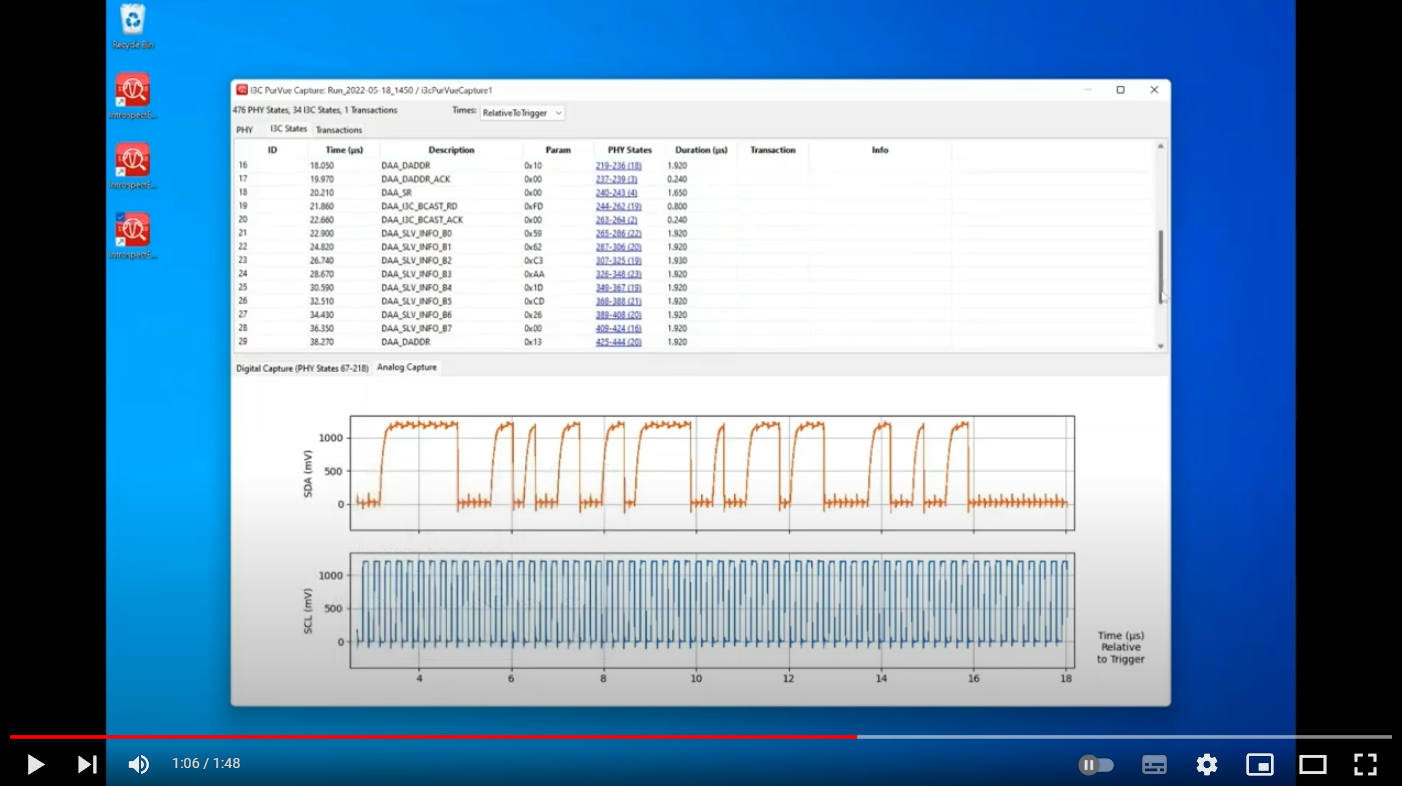Click the SDA (mV) orange waveform plot
This screenshot has width=1402, height=786.
712,472
